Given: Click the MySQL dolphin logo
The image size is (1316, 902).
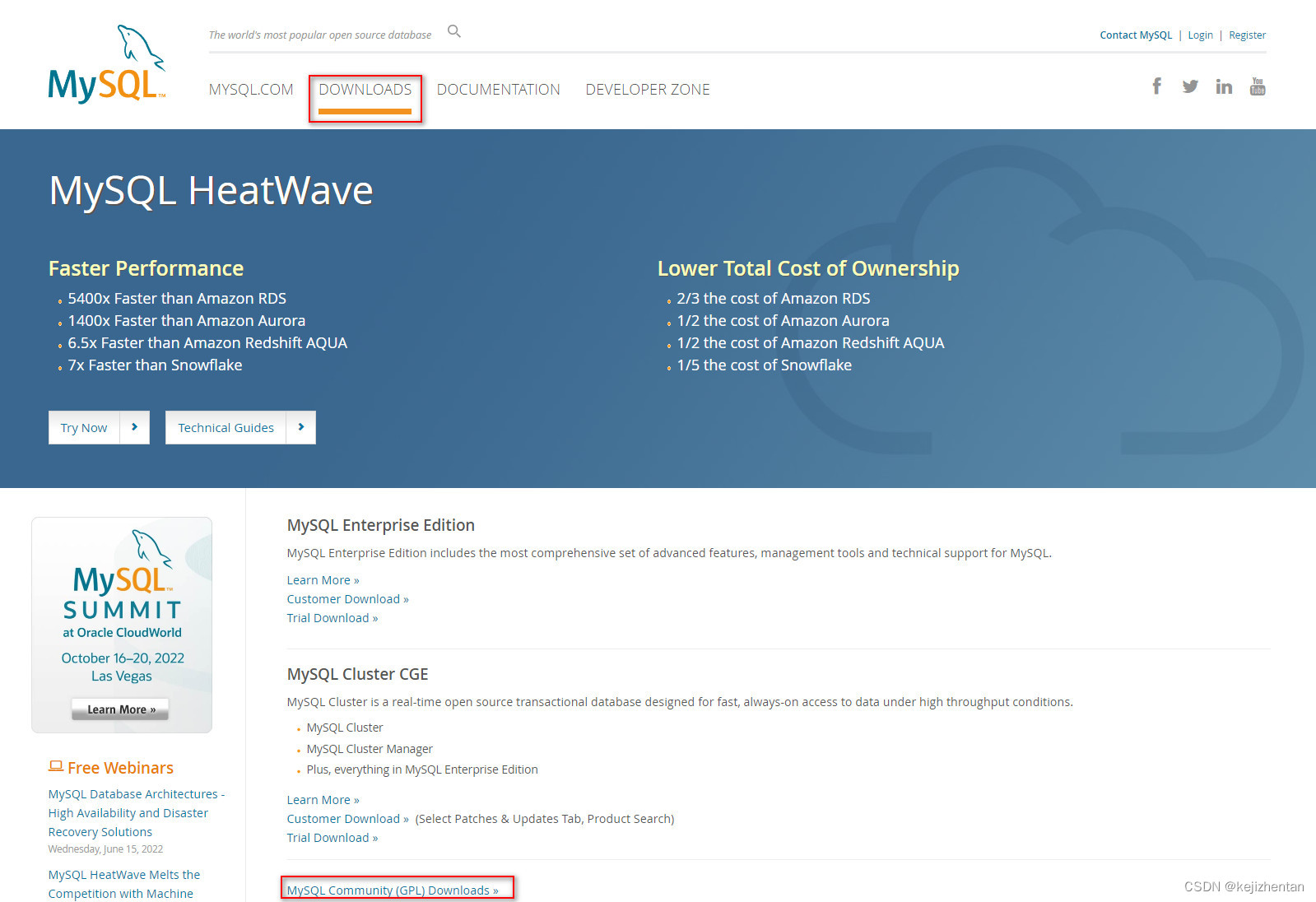Looking at the screenshot, I should (x=107, y=64).
